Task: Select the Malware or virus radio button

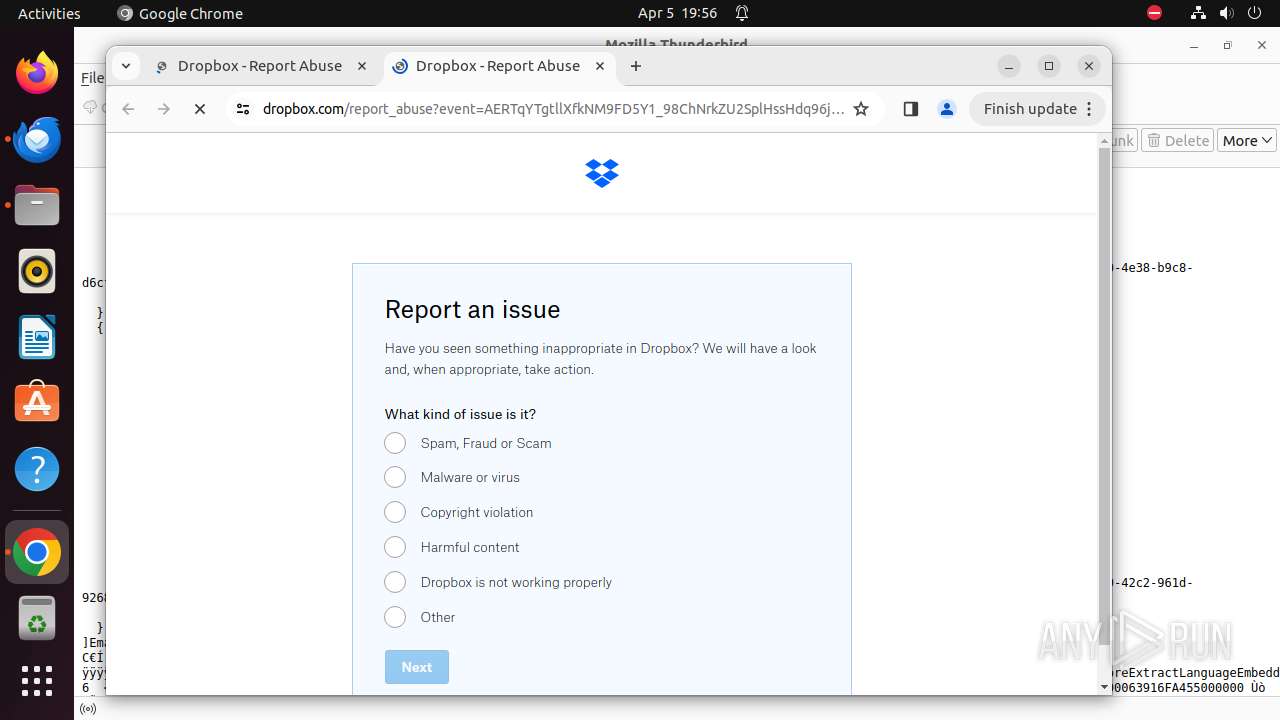Action: (395, 477)
